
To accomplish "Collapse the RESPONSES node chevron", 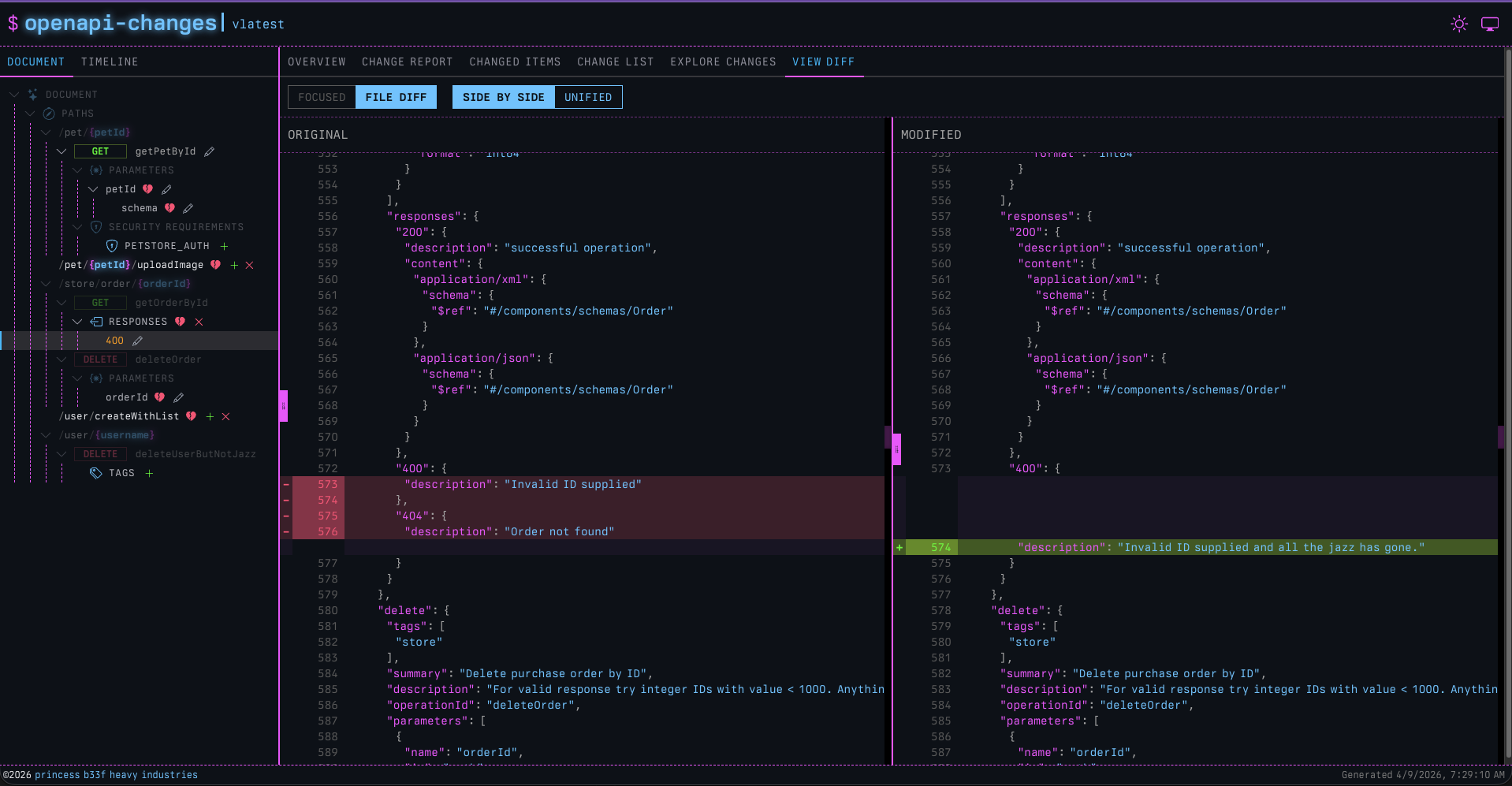I will click(77, 322).
